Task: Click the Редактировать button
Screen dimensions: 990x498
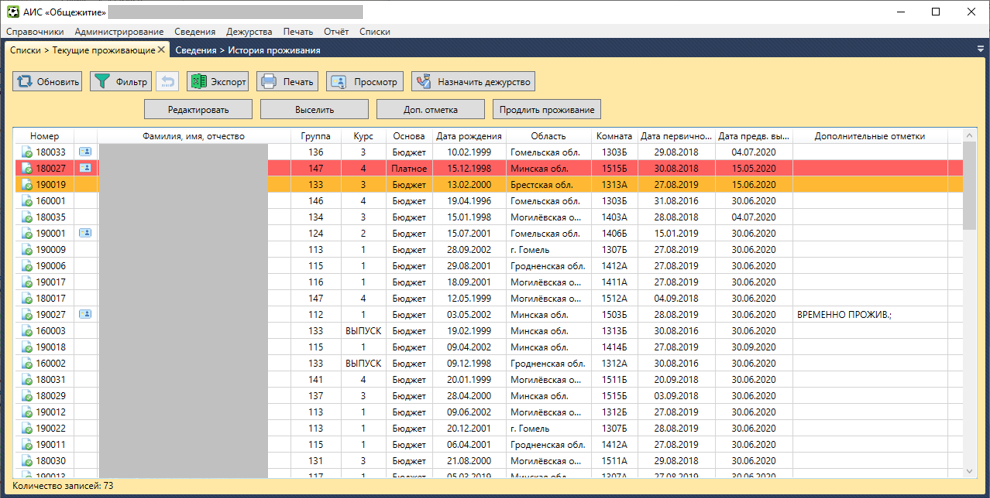Action: click(198, 109)
